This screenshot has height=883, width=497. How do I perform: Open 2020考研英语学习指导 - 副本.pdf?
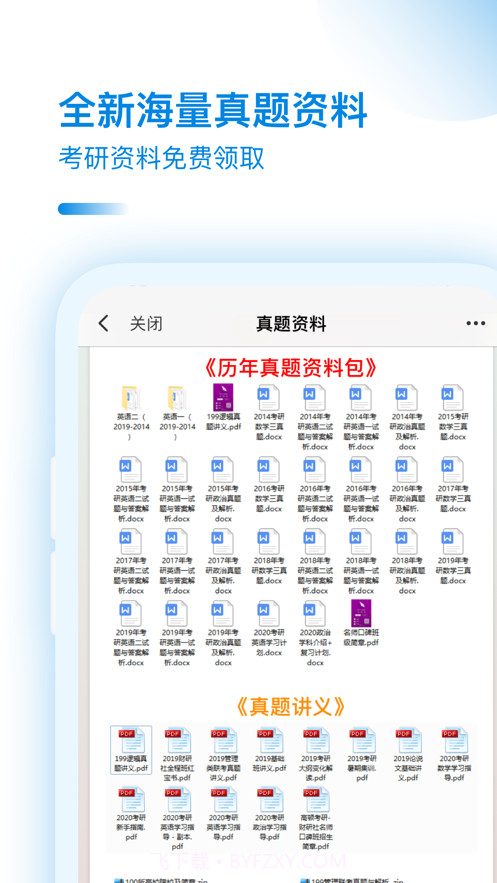coord(177,819)
